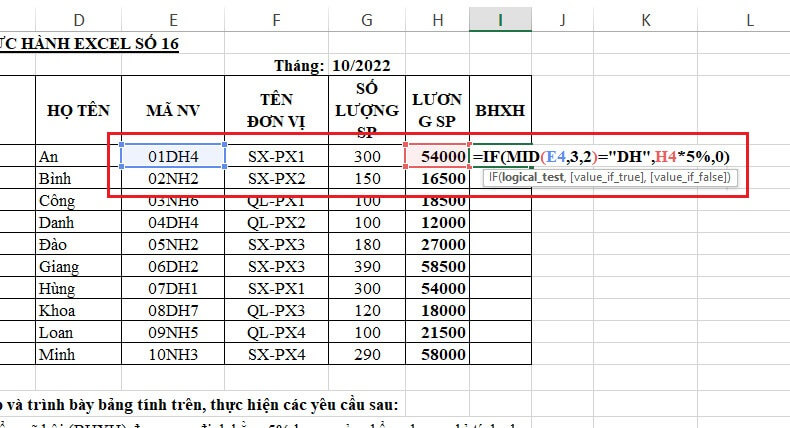Select employee code cell 02NH2

pyautogui.click(x=173, y=178)
